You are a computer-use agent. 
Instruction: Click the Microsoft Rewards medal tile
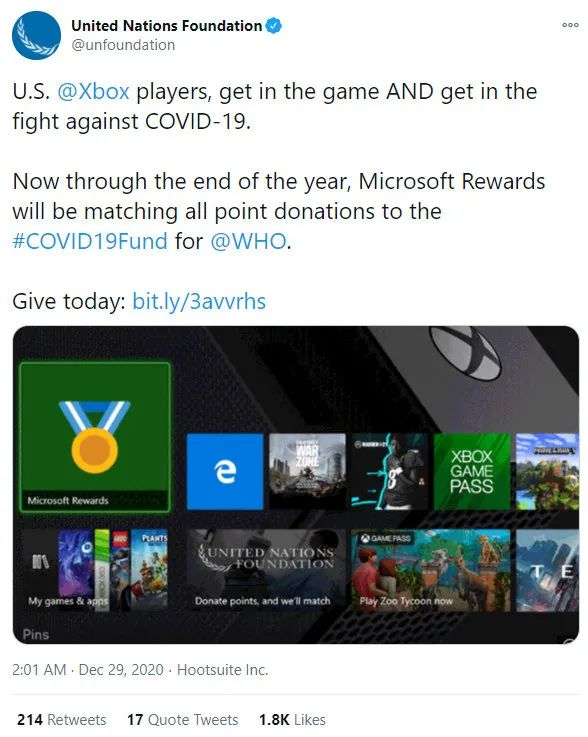95,437
